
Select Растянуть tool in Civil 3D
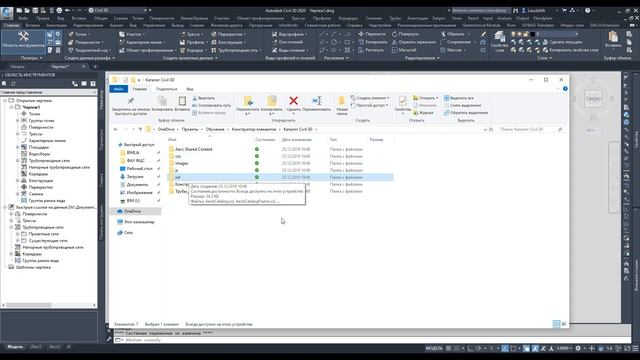coord(371,50)
